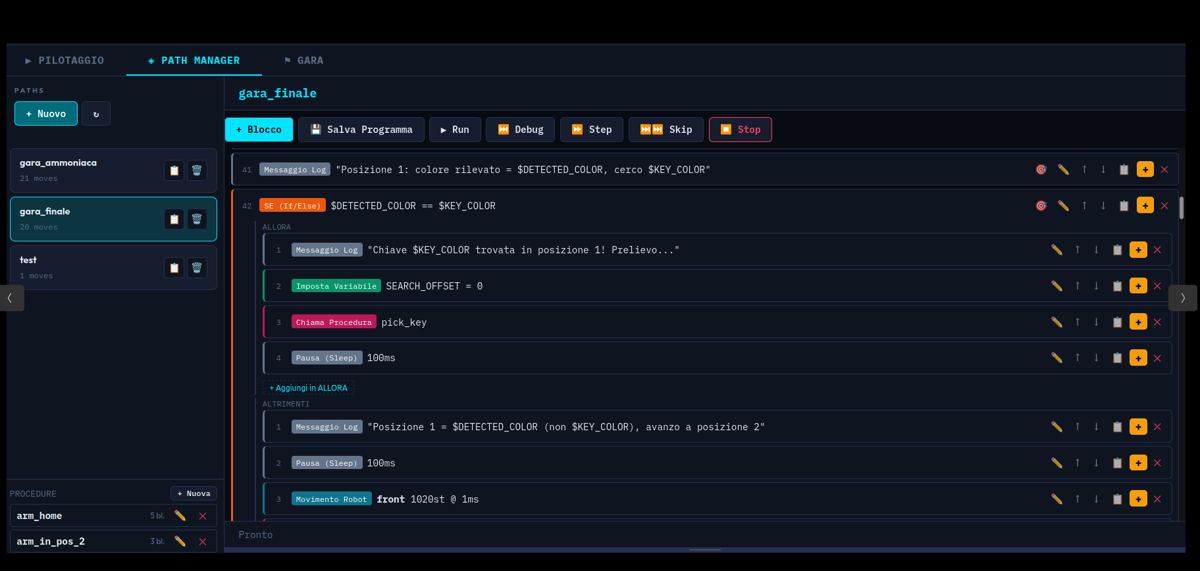
Task: Move "SEARCH_OFFSET = 0" block up
Action: coord(1077,286)
